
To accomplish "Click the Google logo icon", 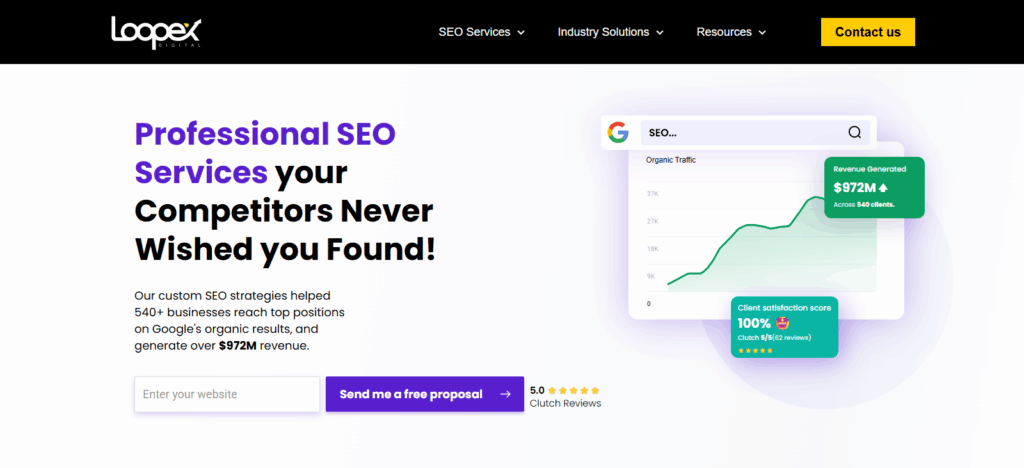I will pyautogui.click(x=617, y=132).
